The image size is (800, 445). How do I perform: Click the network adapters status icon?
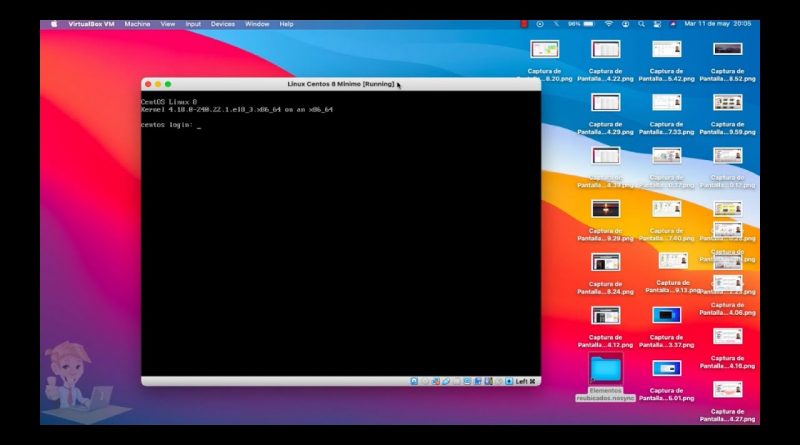point(436,381)
